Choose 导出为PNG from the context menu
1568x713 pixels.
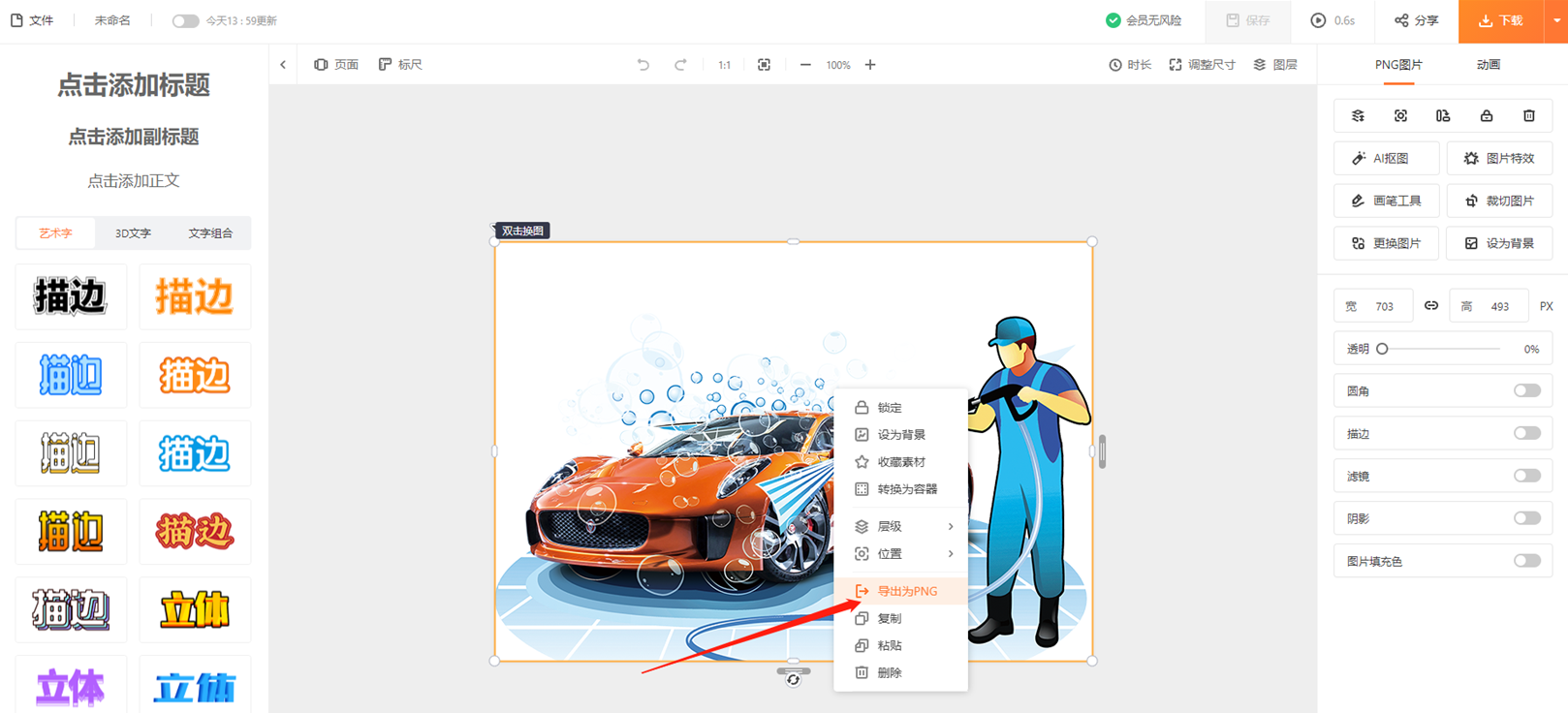click(x=901, y=591)
